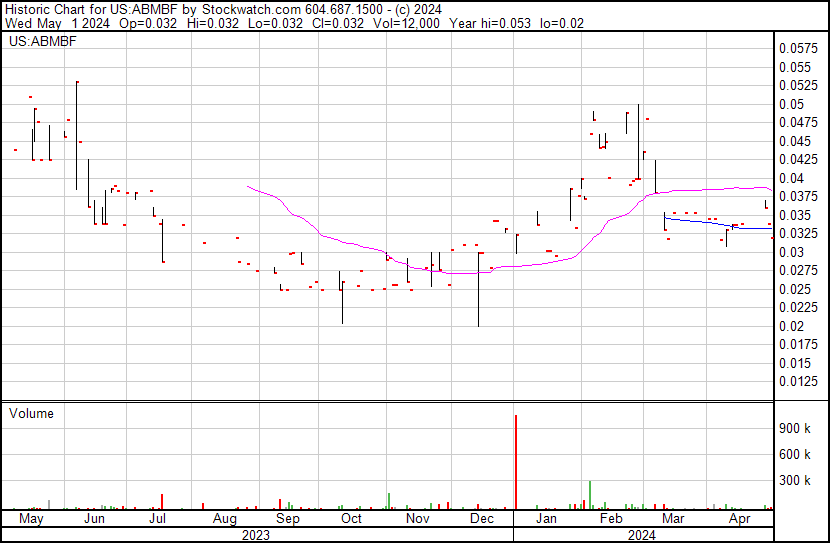The image size is (830, 543).
Task: Click the 0.0375 price axis label
Action: coord(798,197)
